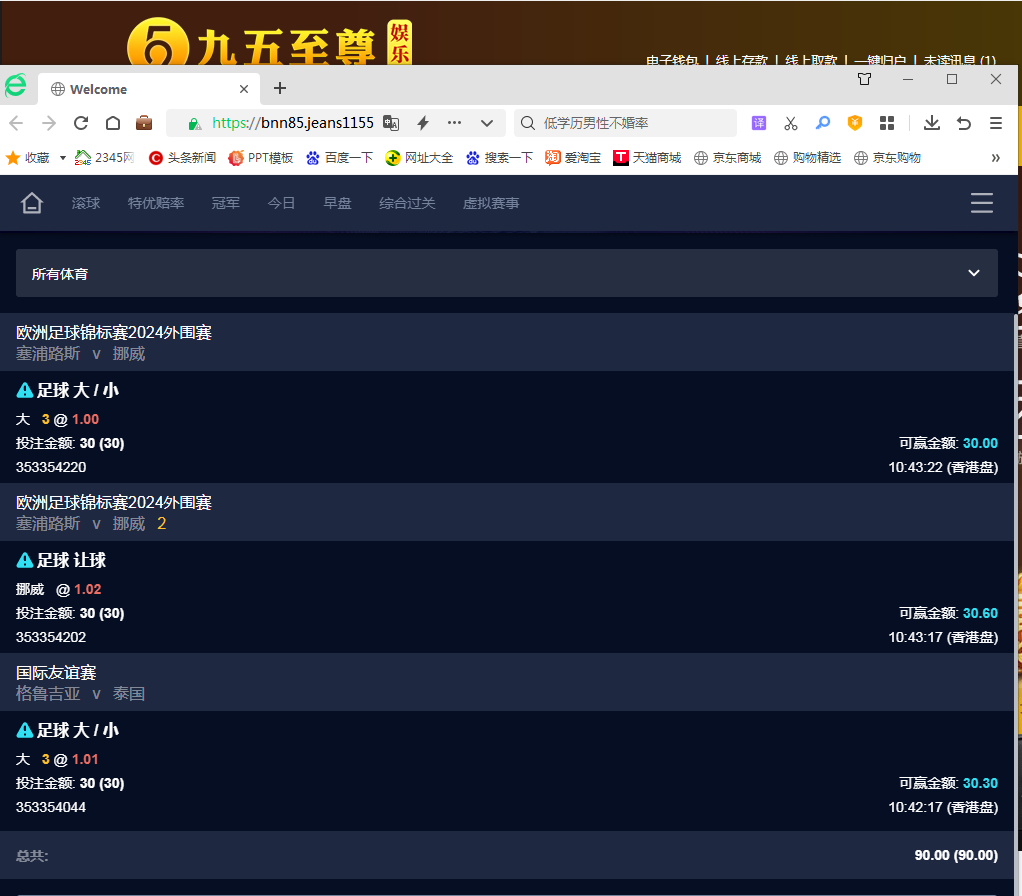Open the 京东商城 bookmark
This screenshot has height=896, width=1022.
pyautogui.click(x=727, y=158)
